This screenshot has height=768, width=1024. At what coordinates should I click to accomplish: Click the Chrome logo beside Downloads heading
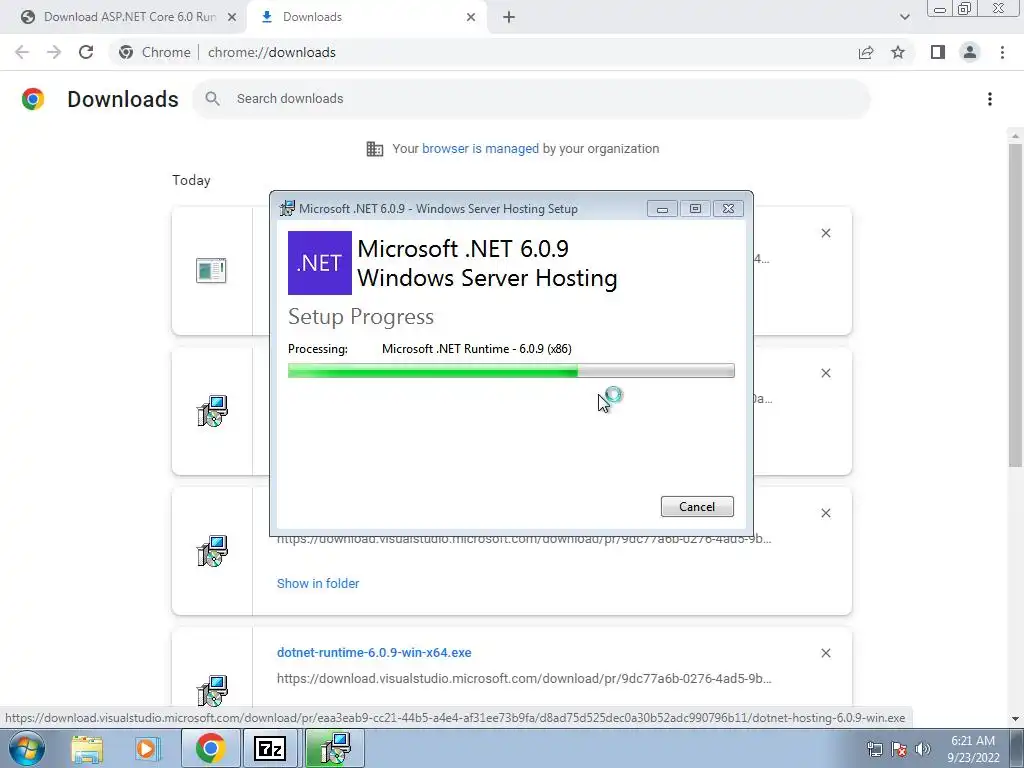pyautogui.click(x=33, y=99)
